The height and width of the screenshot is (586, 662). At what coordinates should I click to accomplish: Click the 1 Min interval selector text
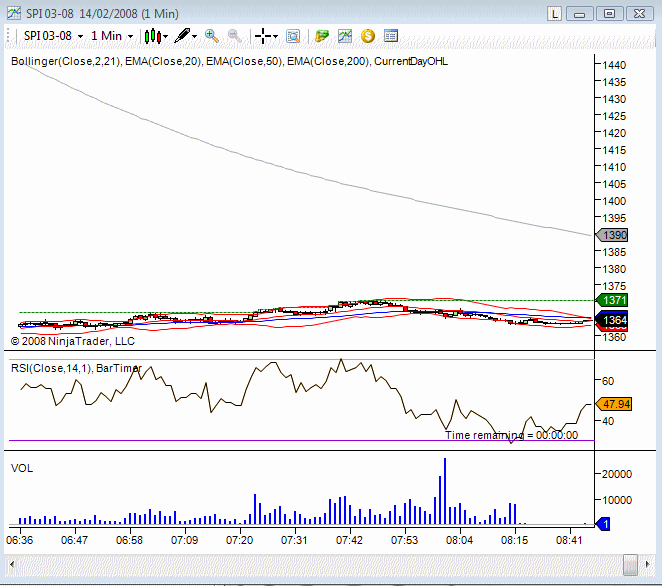(x=106, y=36)
